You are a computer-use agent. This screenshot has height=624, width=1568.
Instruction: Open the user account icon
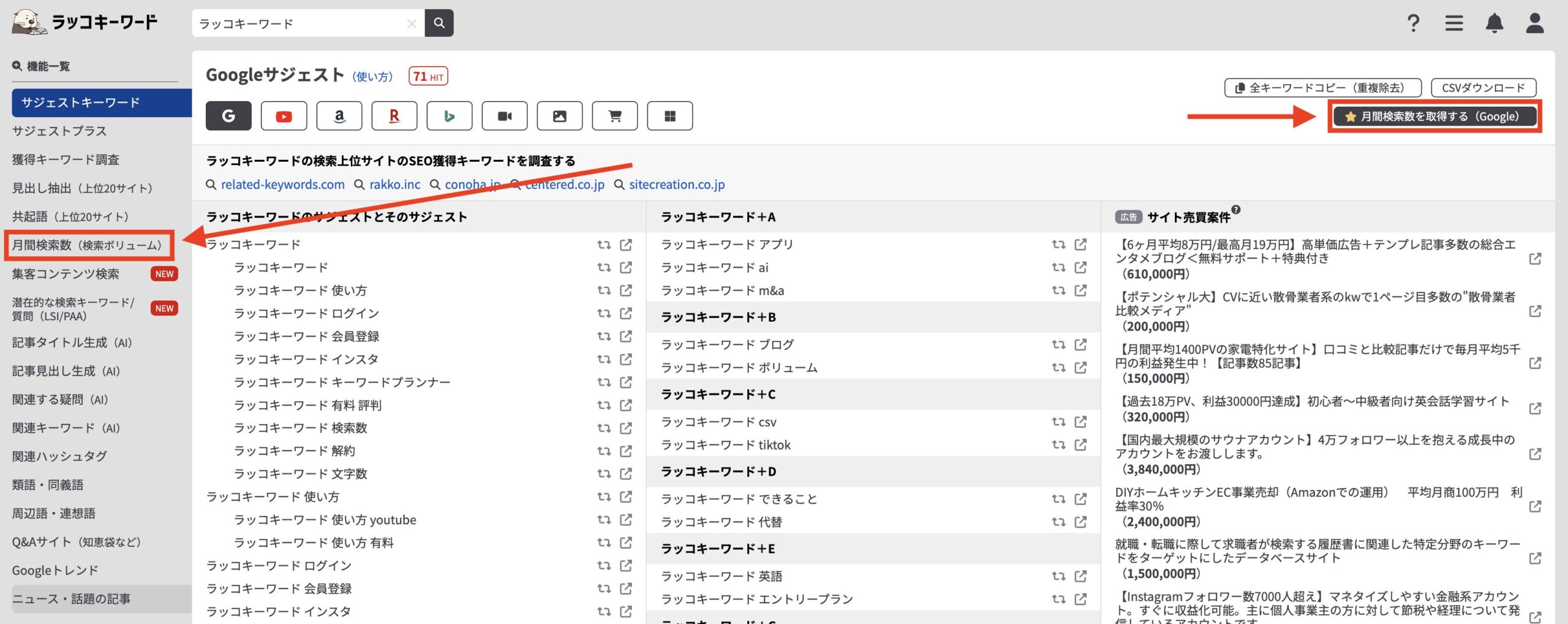(1535, 23)
